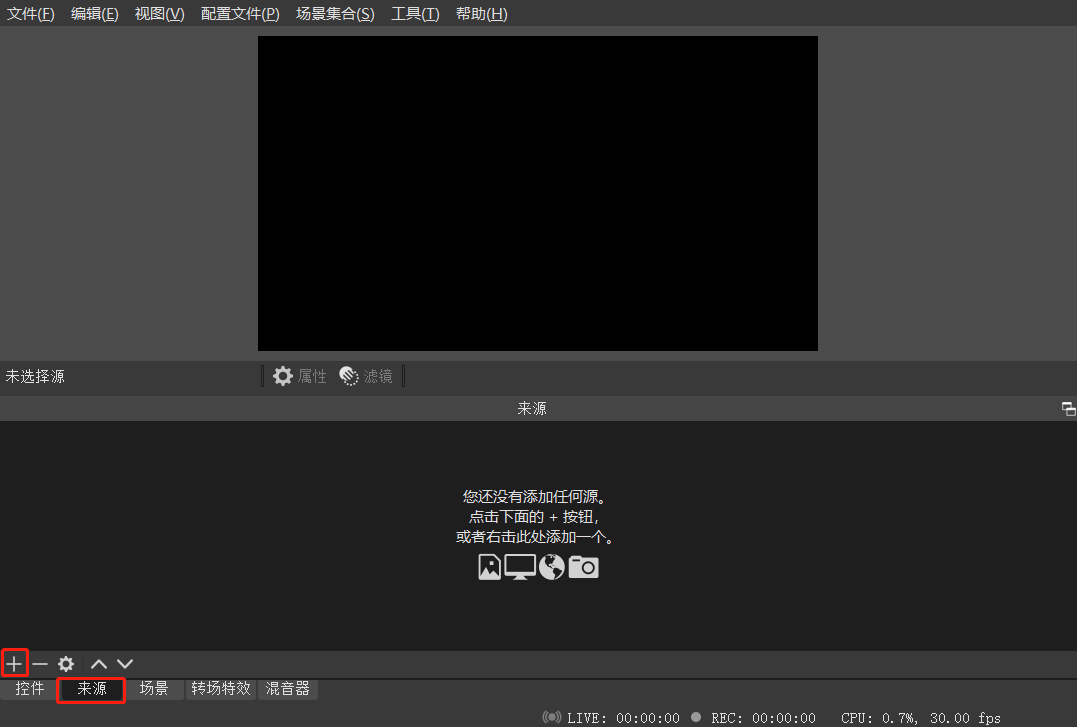Open the 文件(F) menu
This screenshot has height=727, width=1077.
(30, 14)
